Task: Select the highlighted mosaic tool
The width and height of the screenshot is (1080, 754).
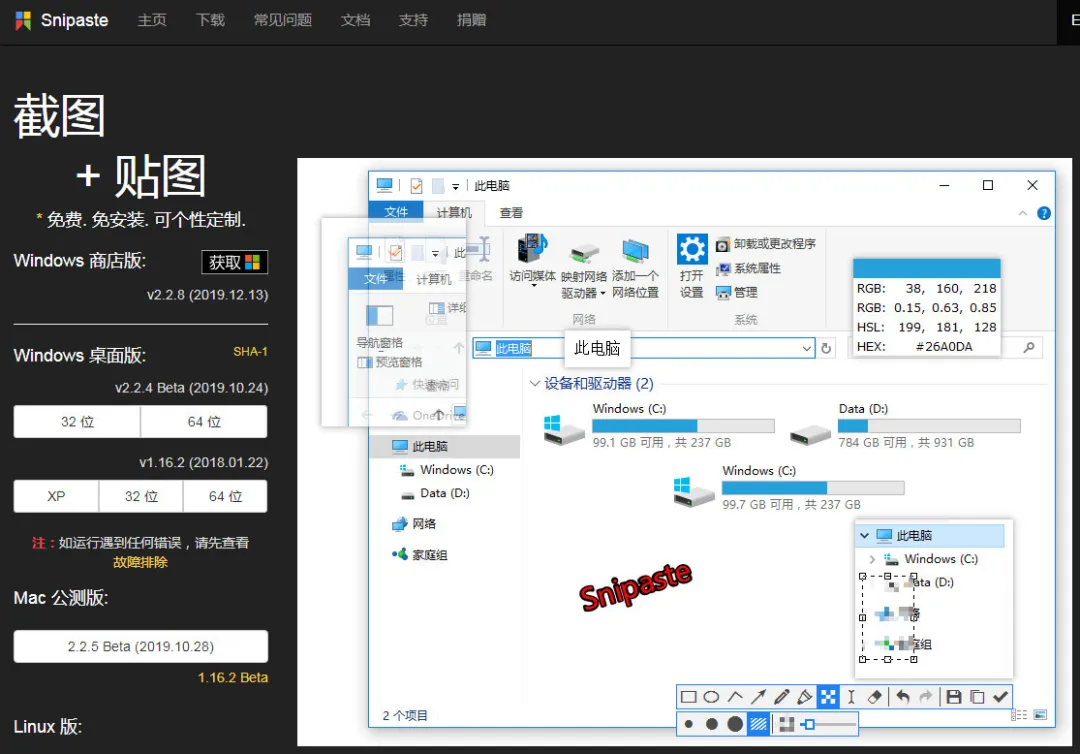Action: pyautogui.click(x=828, y=697)
